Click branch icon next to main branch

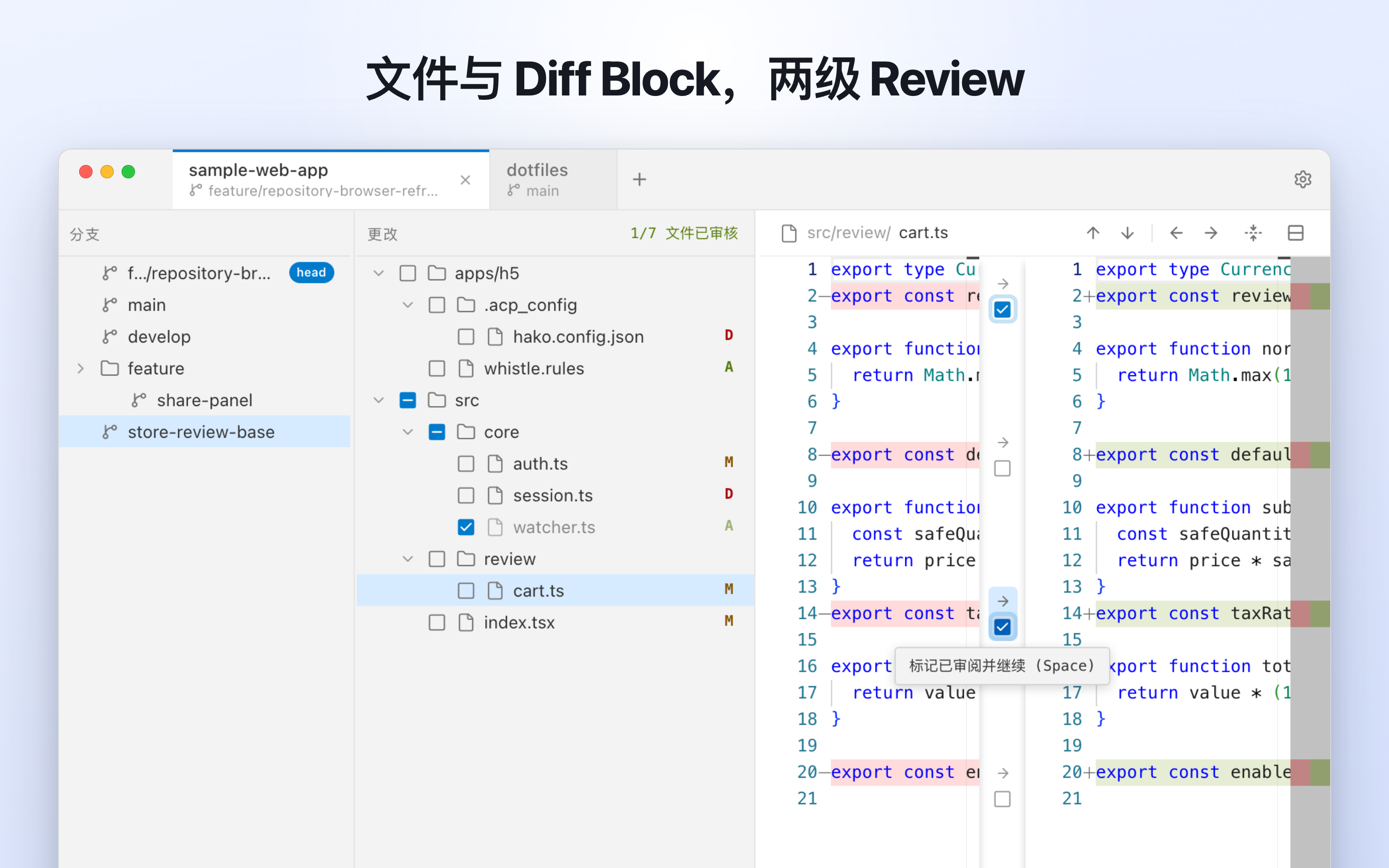109,305
